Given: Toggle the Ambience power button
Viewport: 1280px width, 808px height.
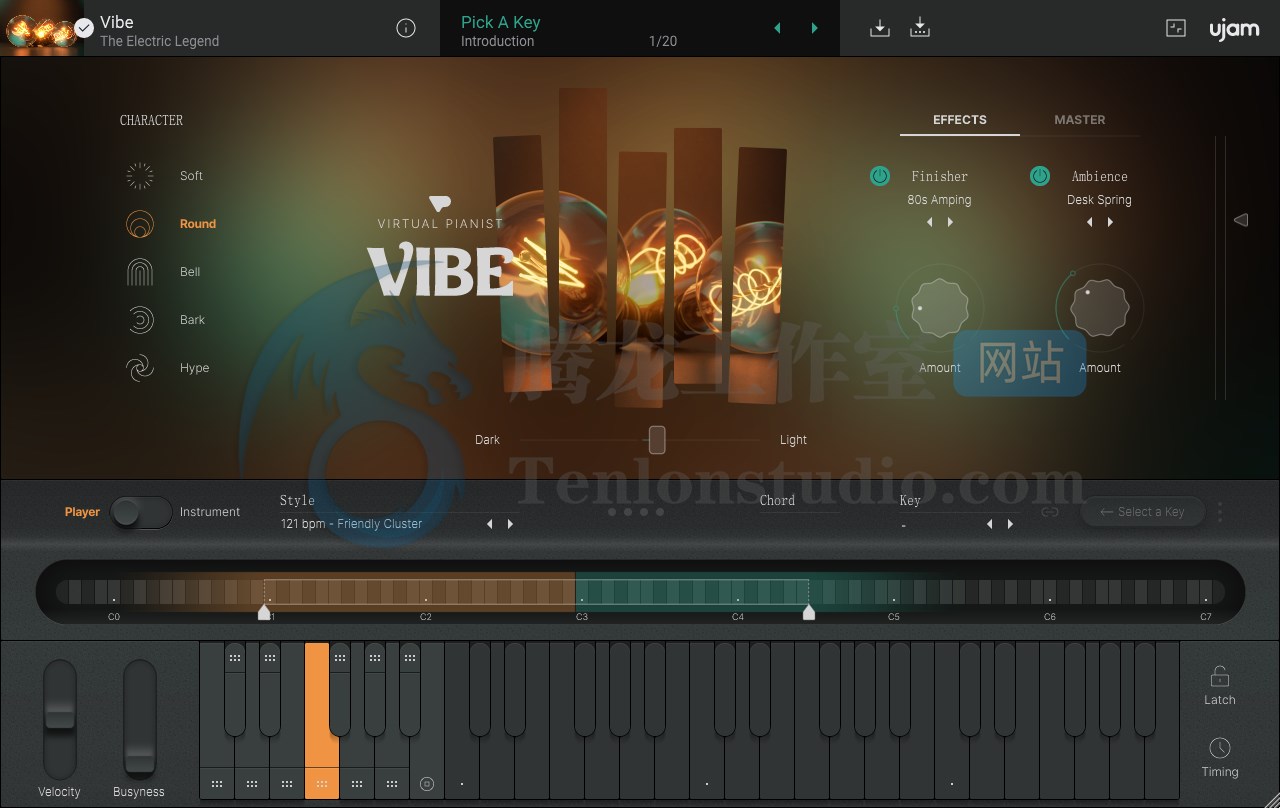Looking at the screenshot, I should tap(1040, 176).
